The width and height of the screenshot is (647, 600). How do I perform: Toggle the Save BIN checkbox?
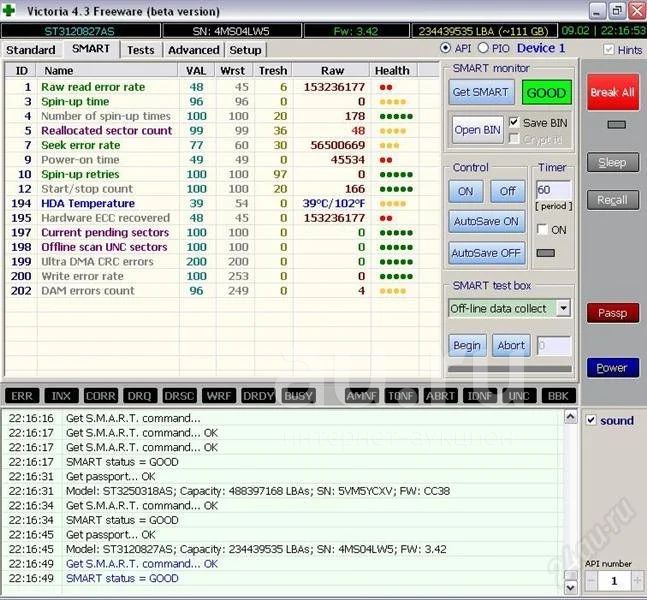(x=514, y=123)
